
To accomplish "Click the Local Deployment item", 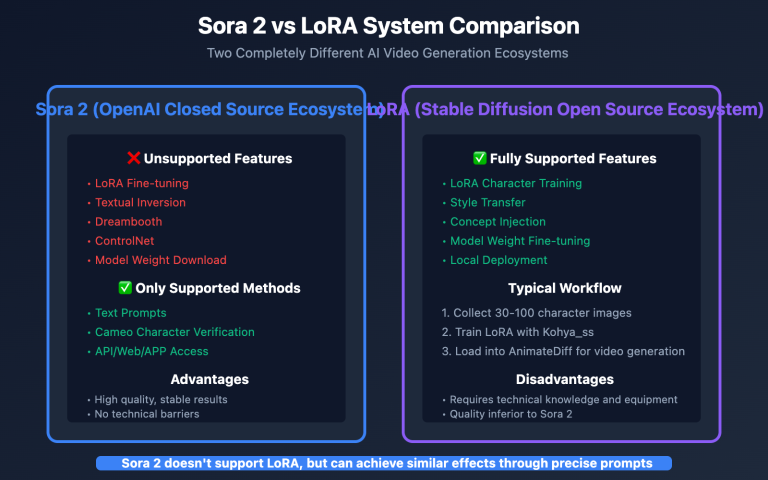I will (498, 260).
